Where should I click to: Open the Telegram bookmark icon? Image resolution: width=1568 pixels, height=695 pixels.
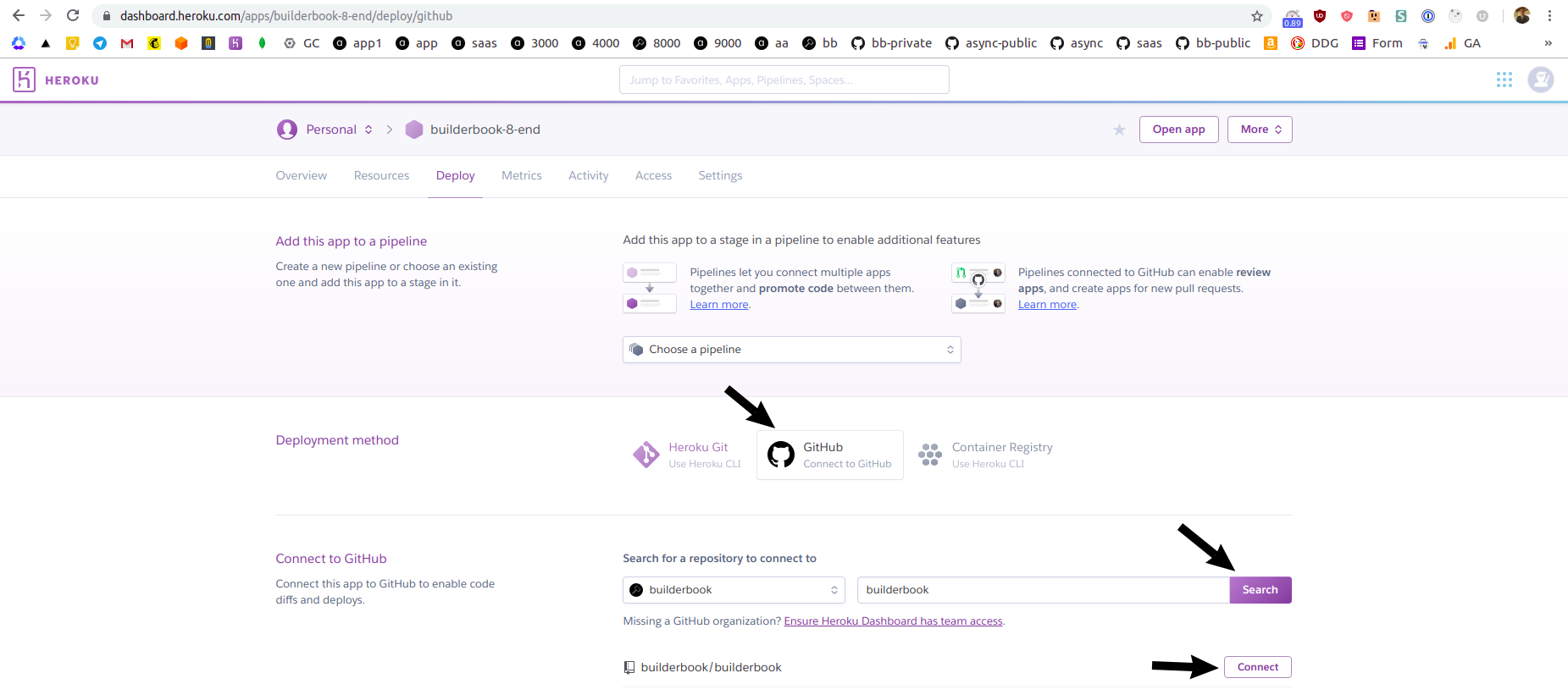(100, 43)
